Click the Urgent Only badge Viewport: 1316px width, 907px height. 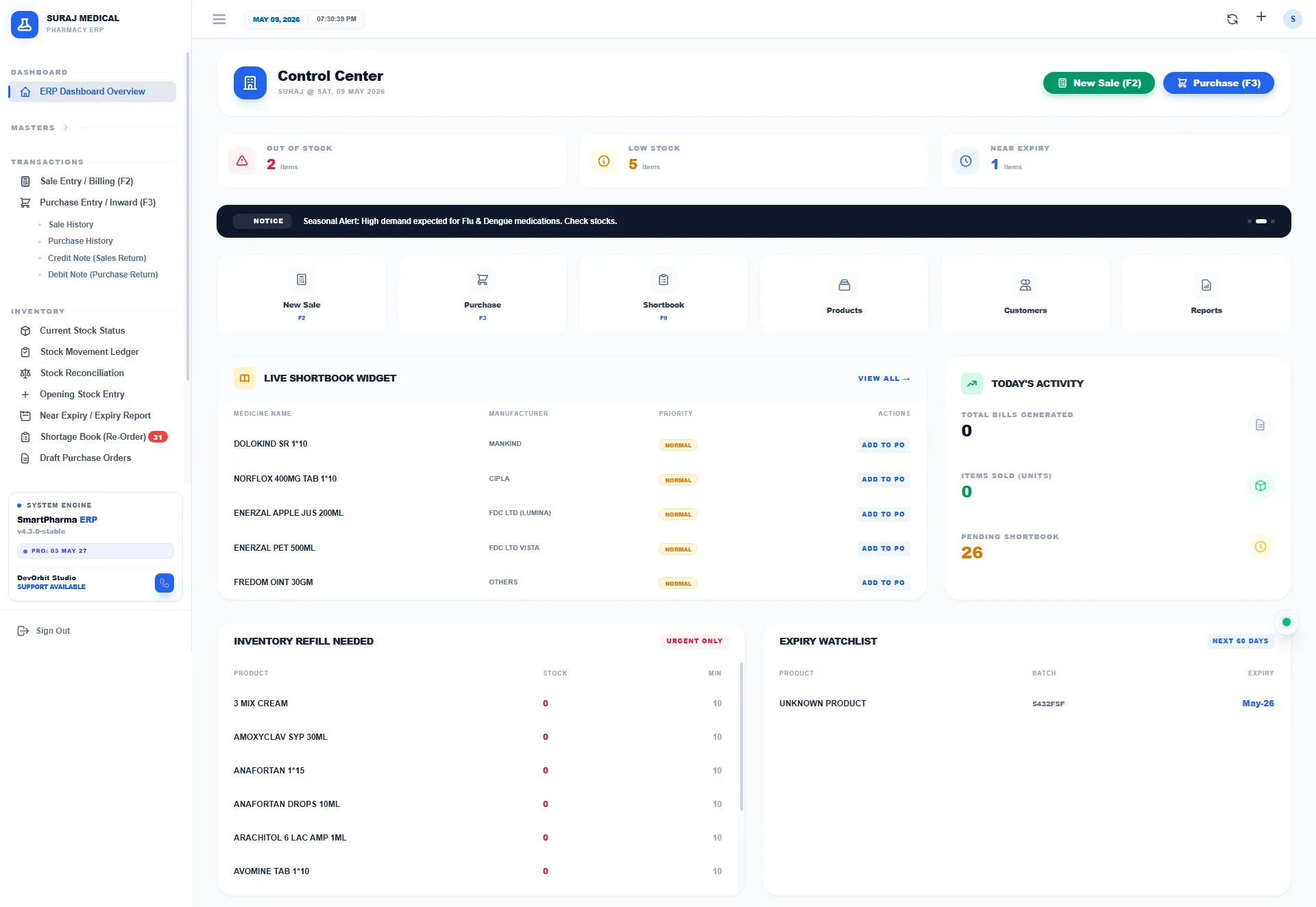click(x=694, y=641)
